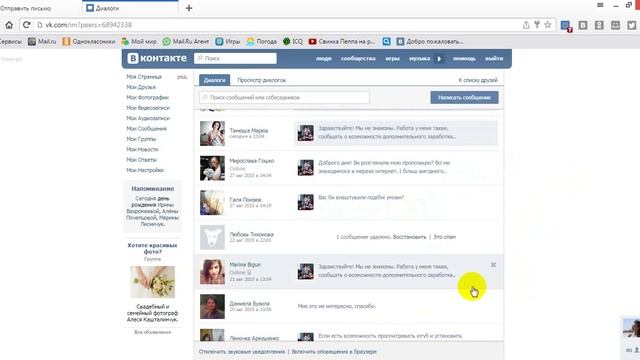Reload the page with the refresh icon

click(x=27, y=25)
